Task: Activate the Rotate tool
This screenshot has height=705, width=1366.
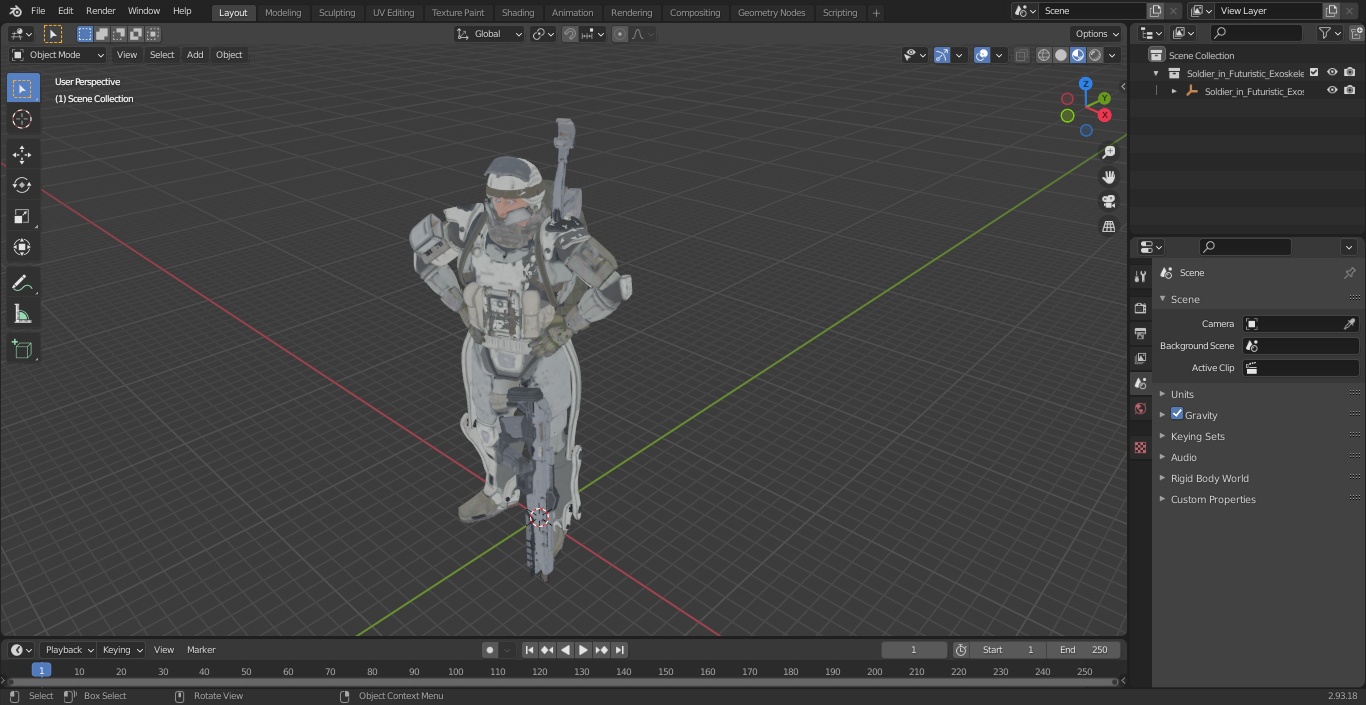Action: pos(22,185)
